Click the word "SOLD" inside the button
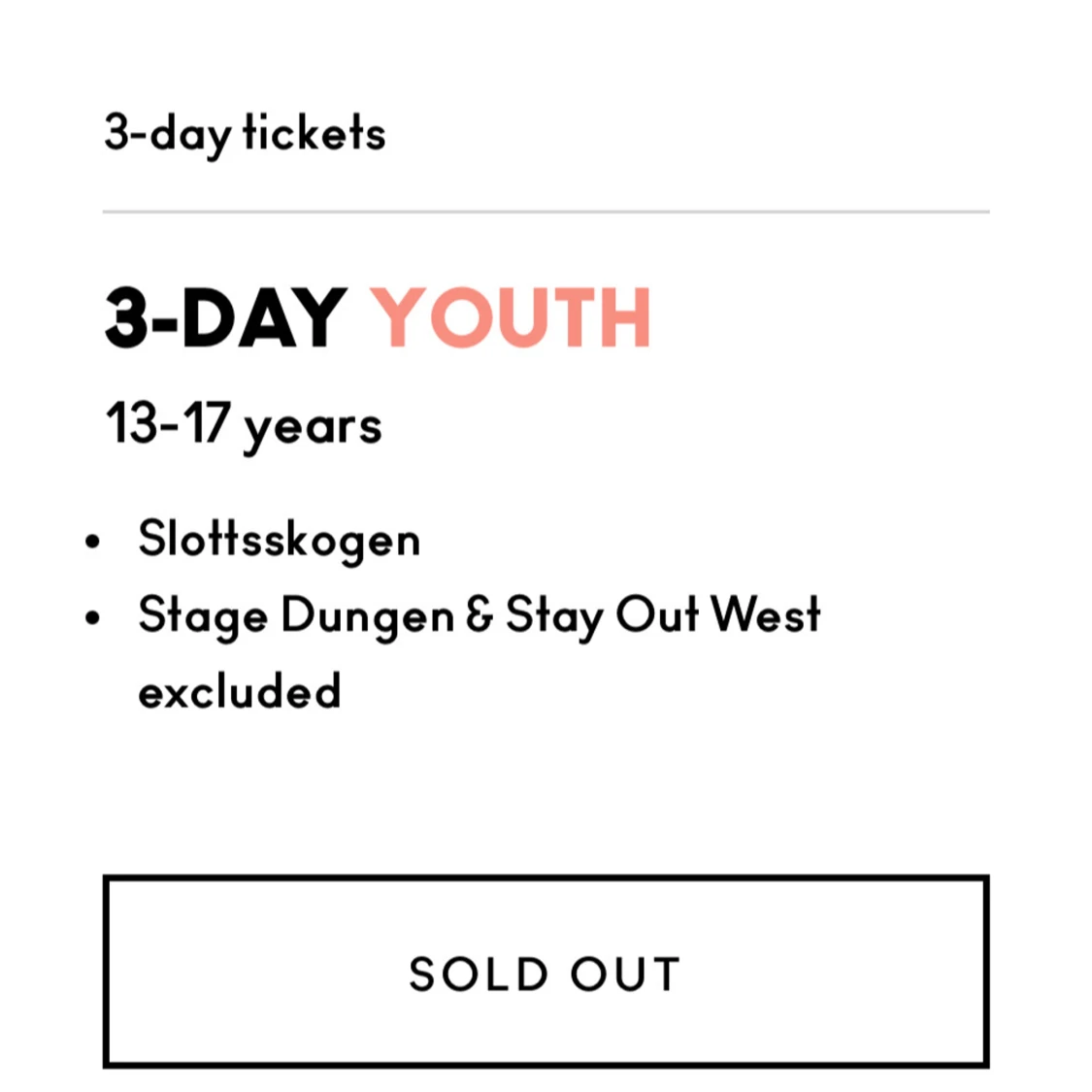Image resolution: width=1092 pixels, height=1092 pixels. pyautogui.click(x=479, y=974)
